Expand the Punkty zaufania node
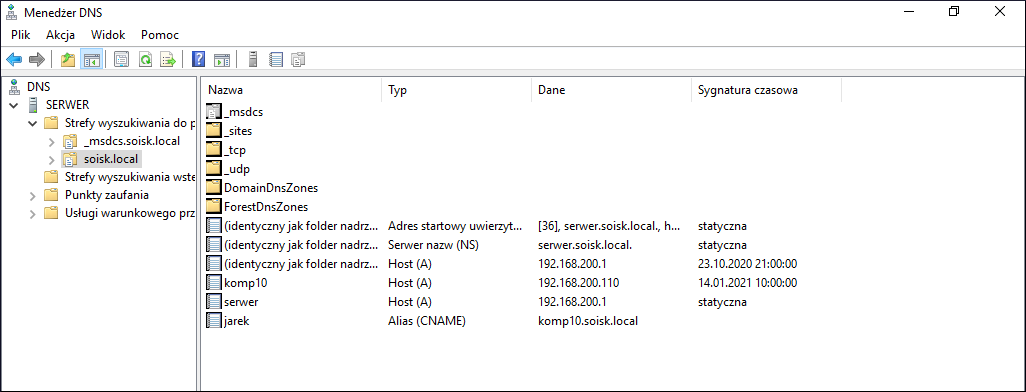This screenshot has height=392, width=1026. pos(32,195)
